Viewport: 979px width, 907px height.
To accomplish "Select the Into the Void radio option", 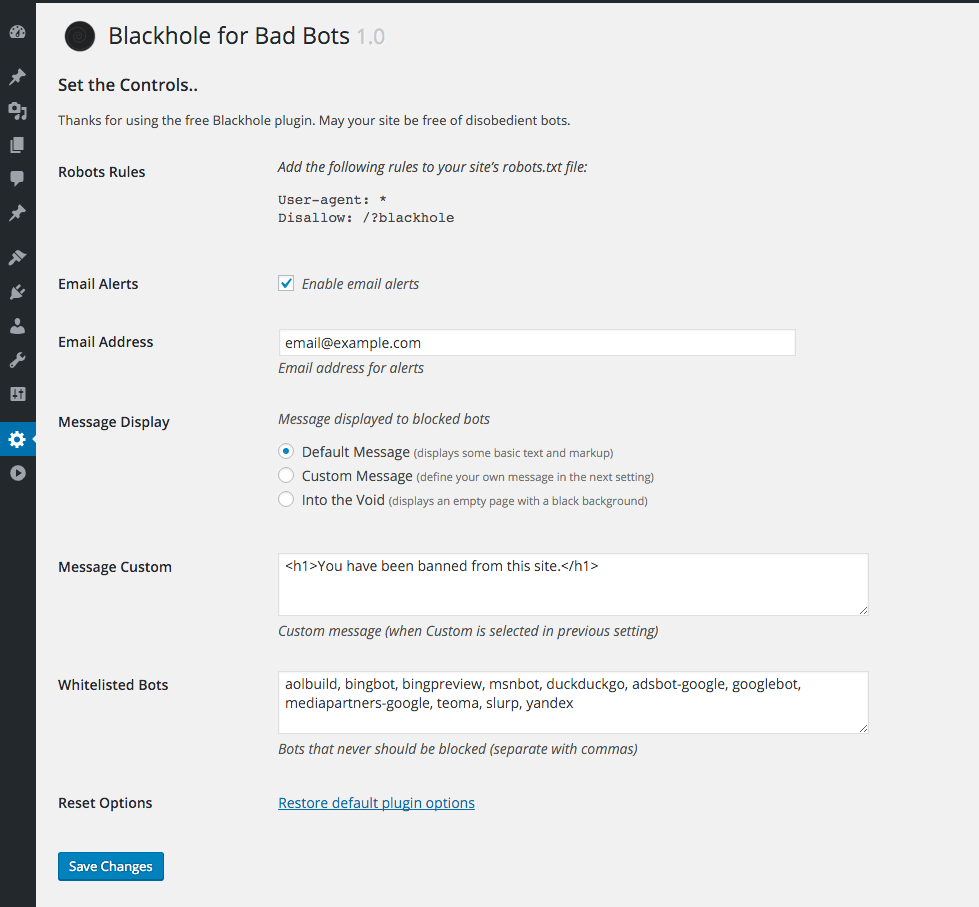I will click(286, 500).
